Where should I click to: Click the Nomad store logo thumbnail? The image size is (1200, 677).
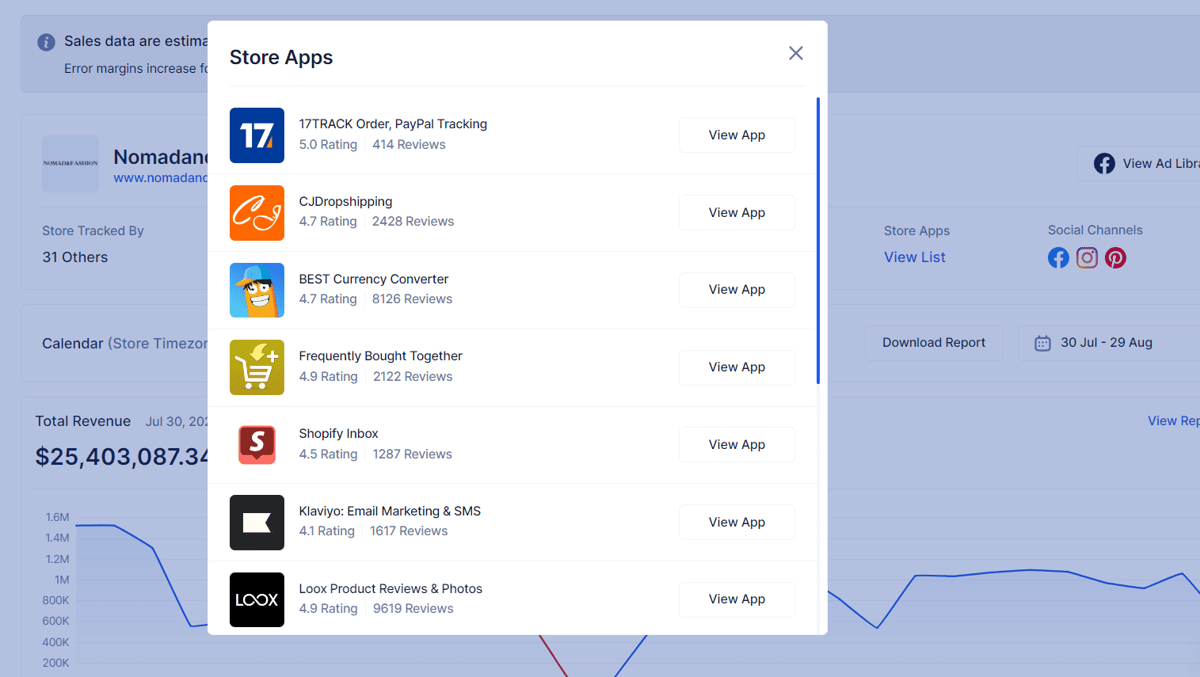point(70,163)
